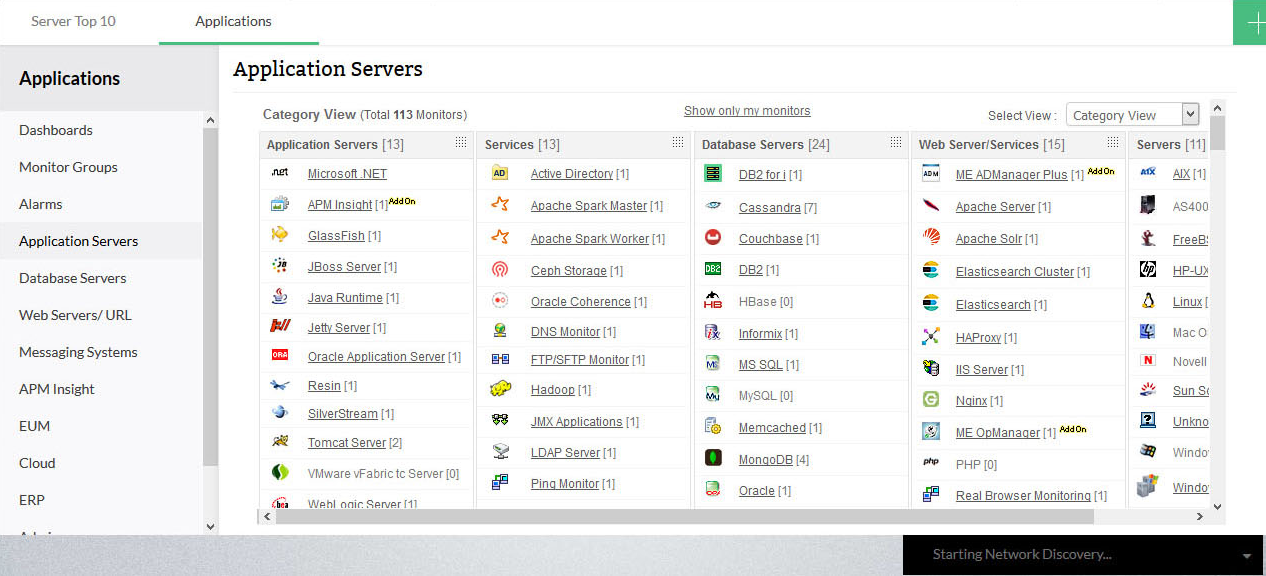Click the MySQL dolphin icon

(712, 395)
